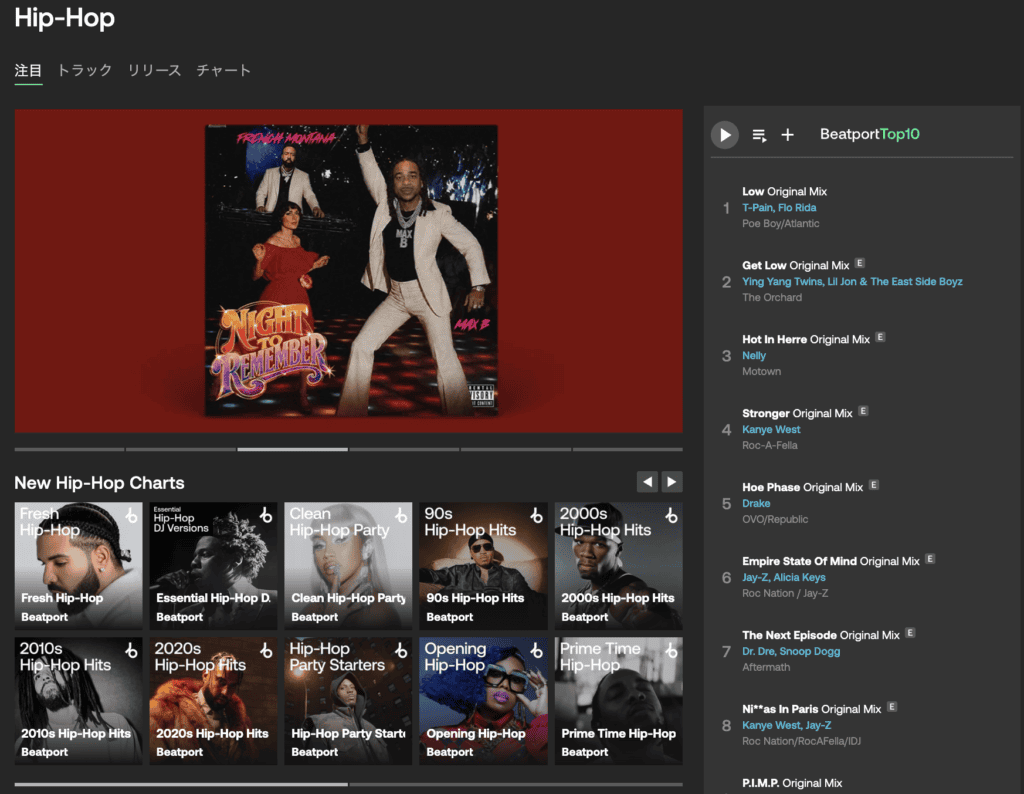Open Kanye West link under Stronger
Image resolution: width=1024 pixels, height=794 pixels.
click(x=771, y=429)
